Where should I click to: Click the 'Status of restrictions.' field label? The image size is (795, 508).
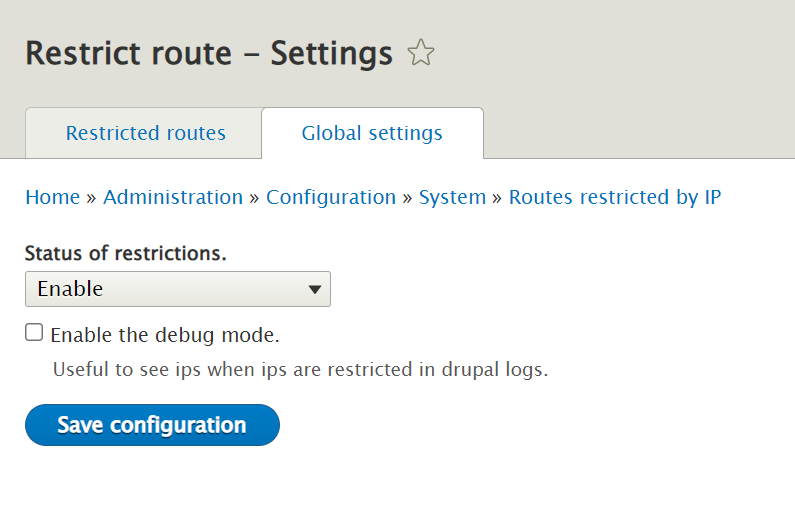[x=125, y=253]
